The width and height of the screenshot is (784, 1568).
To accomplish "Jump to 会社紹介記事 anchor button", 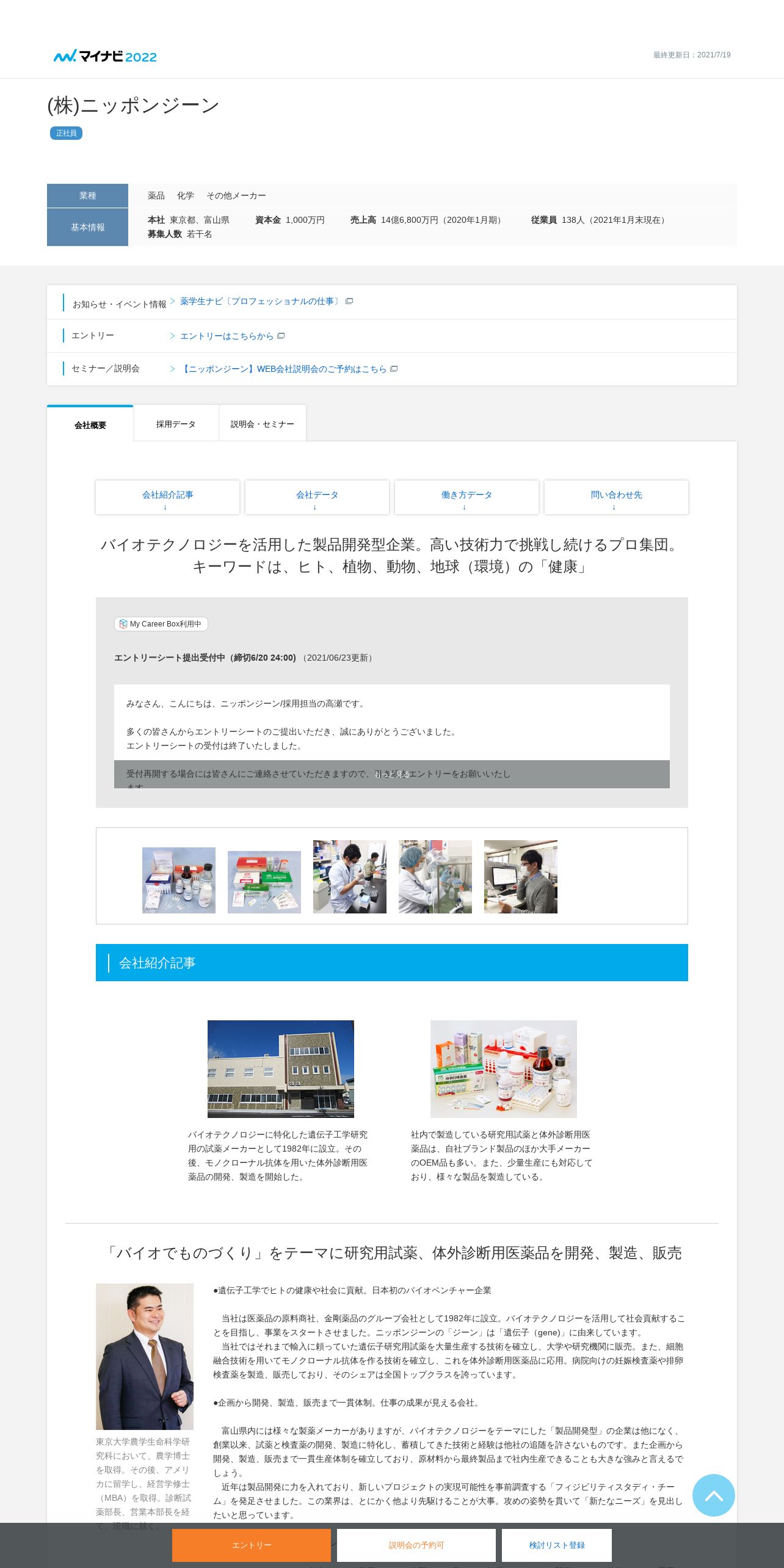I will [x=167, y=498].
